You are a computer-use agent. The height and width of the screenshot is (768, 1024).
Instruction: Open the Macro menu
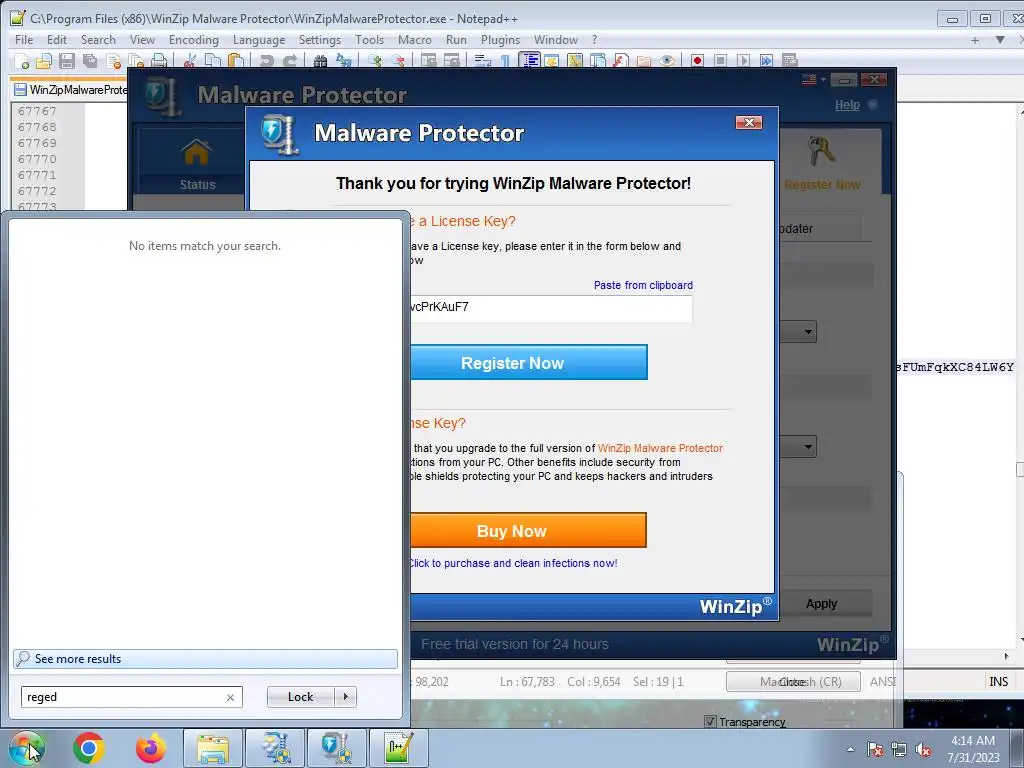click(415, 40)
